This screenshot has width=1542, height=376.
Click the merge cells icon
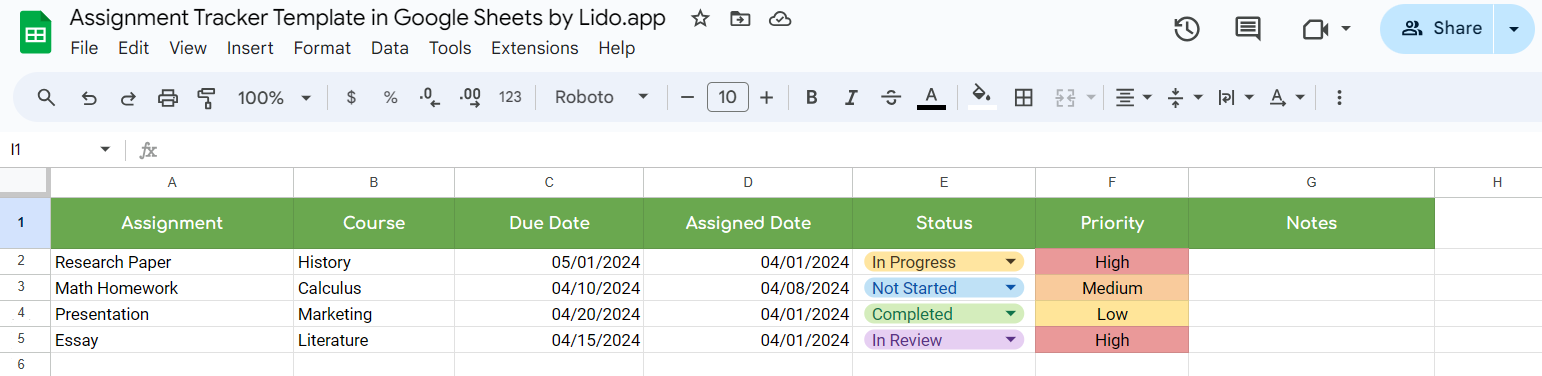(1065, 97)
